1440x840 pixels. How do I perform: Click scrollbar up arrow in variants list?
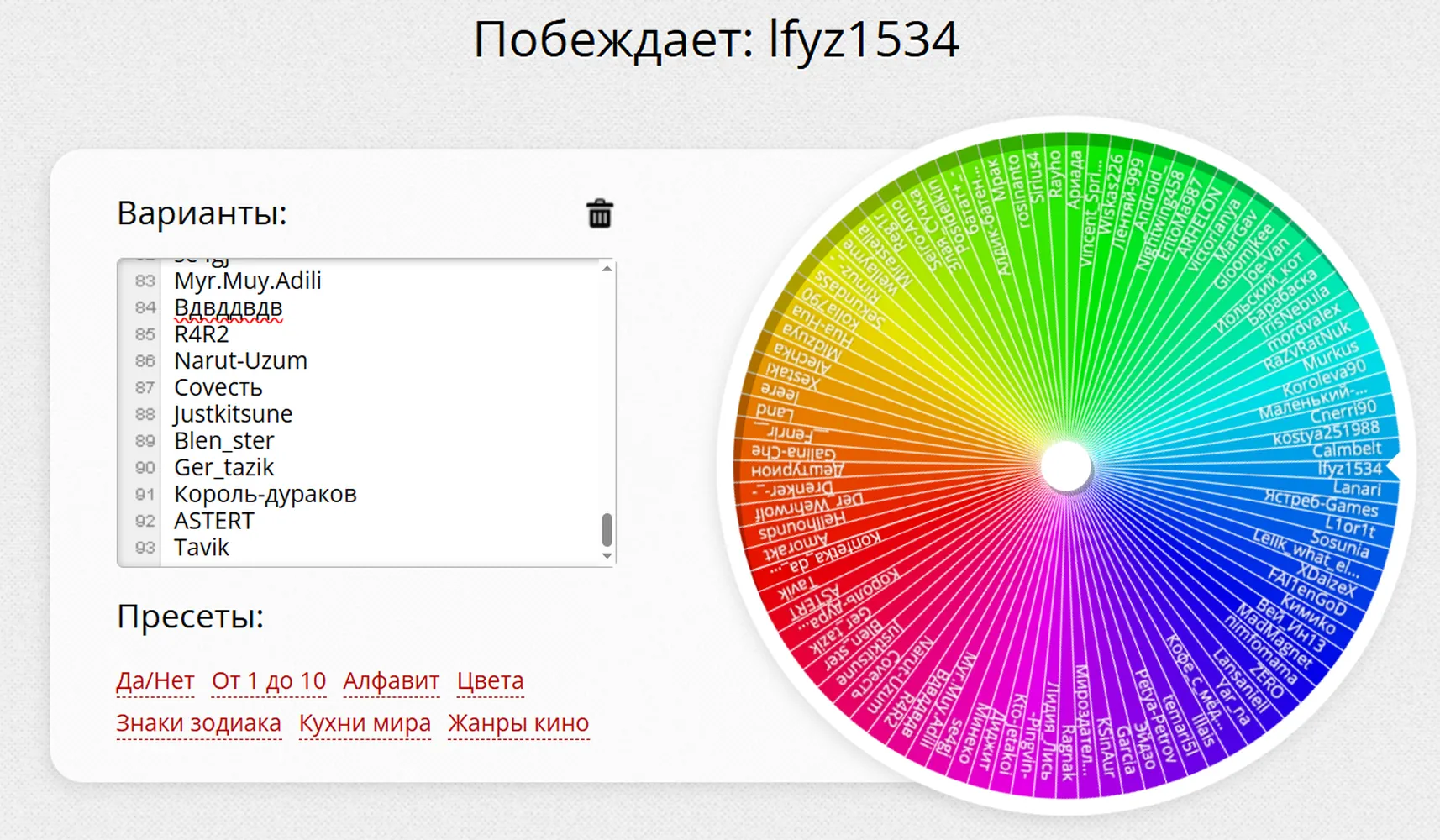(x=607, y=269)
